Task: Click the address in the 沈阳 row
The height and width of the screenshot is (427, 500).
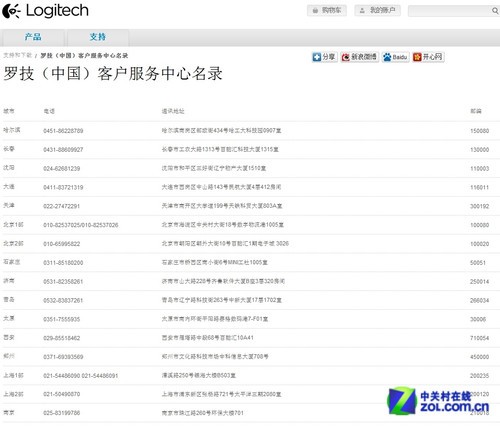Action: coord(214,168)
